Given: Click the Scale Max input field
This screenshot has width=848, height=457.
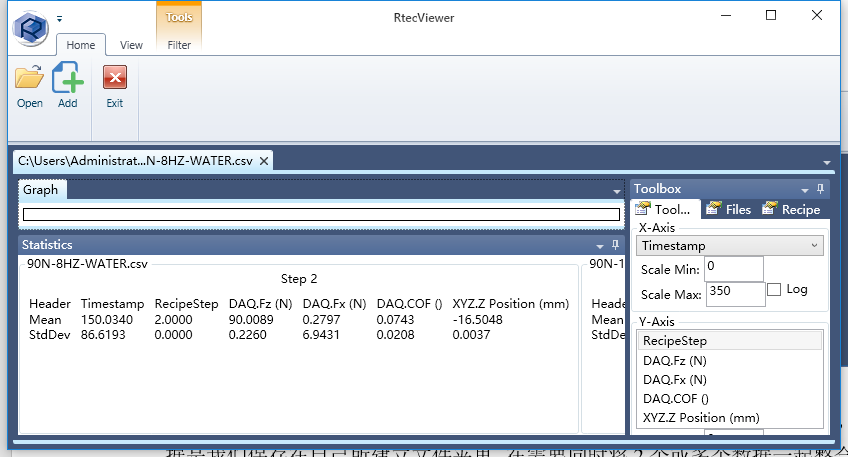Looking at the screenshot, I should [x=733, y=293].
